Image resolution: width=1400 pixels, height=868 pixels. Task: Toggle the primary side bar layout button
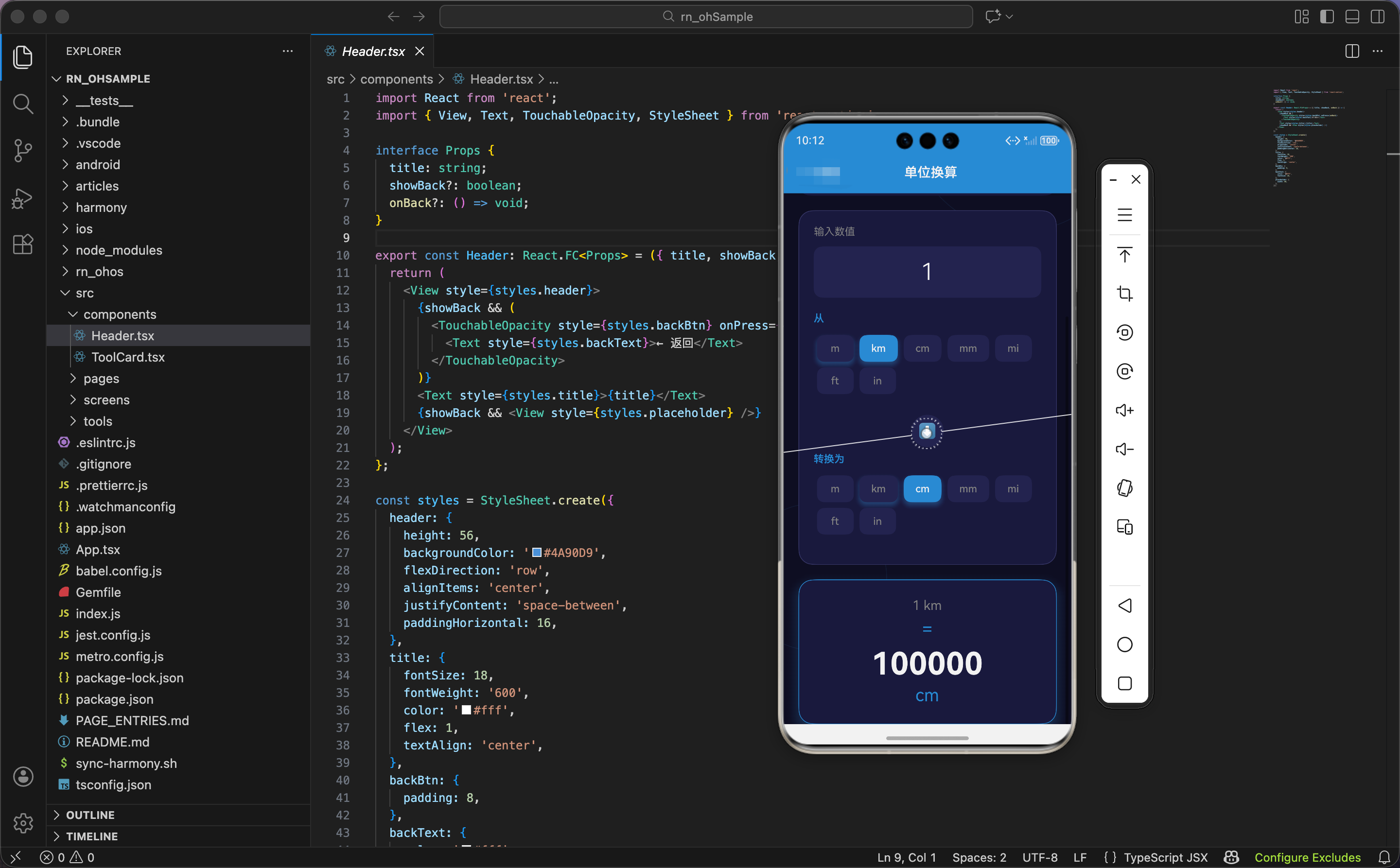tap(1327, 17)
